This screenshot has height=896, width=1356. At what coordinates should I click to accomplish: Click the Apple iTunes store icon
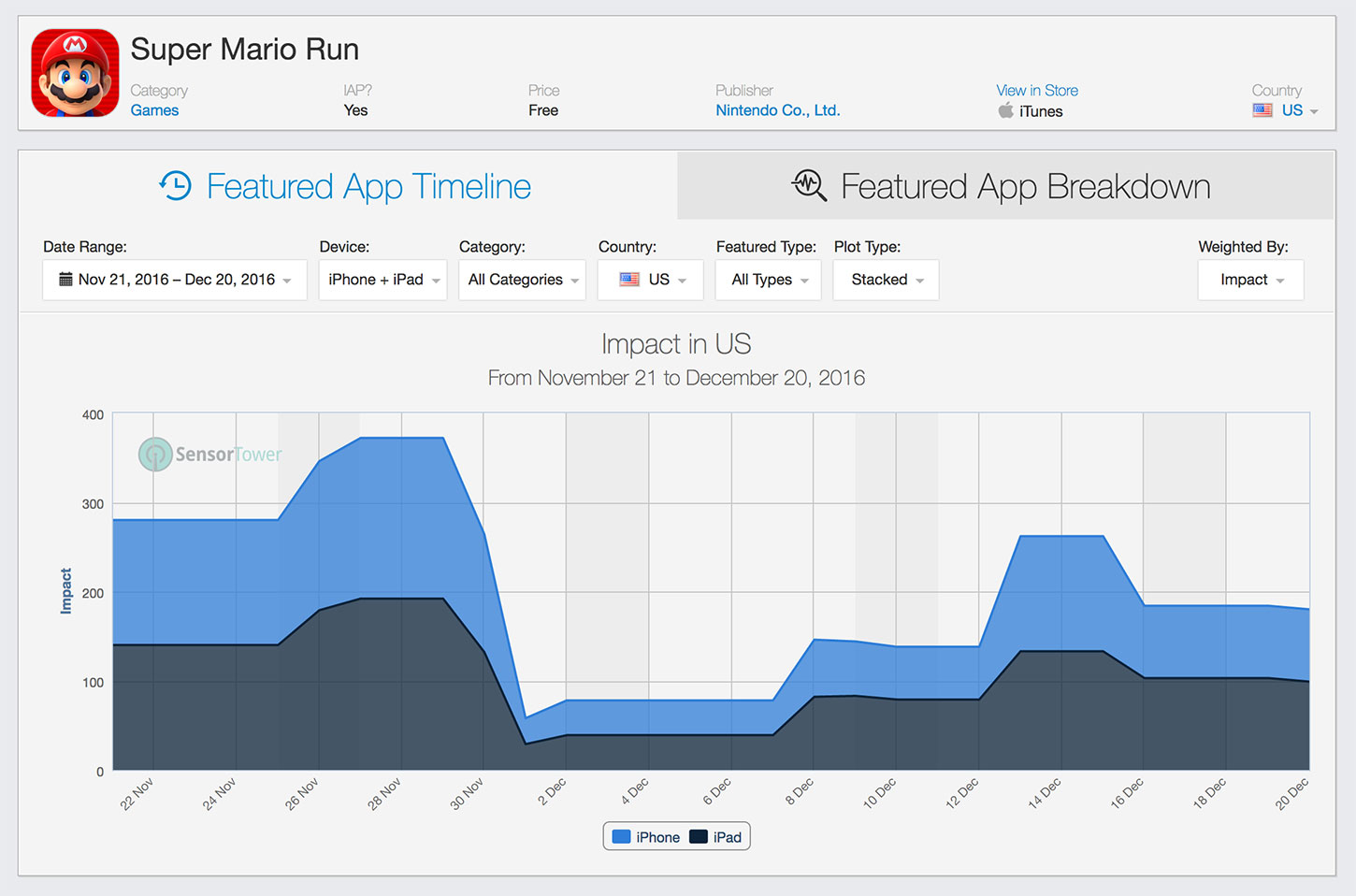point(1005,110)
